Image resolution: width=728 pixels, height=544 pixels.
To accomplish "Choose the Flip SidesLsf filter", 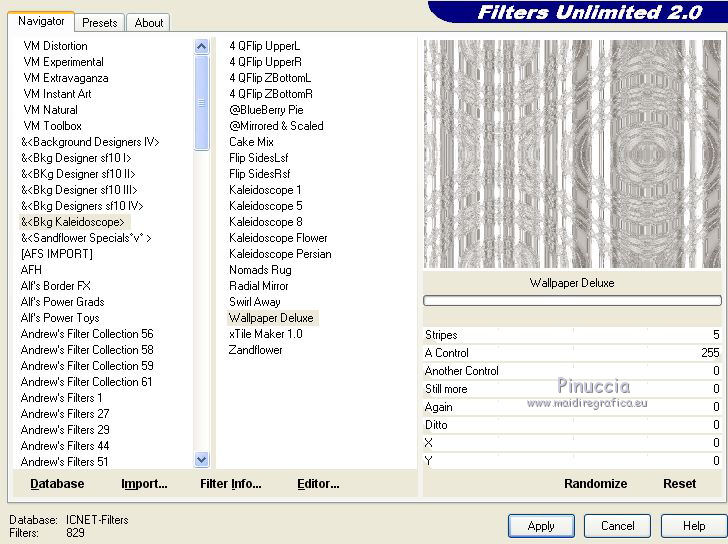I will (x=259, y=158).
